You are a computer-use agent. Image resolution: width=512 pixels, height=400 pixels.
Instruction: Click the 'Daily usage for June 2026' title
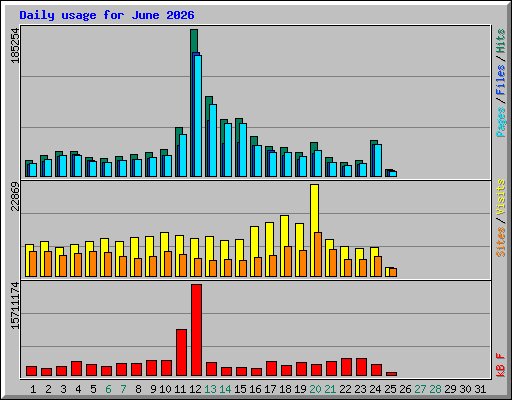point(107,15)
